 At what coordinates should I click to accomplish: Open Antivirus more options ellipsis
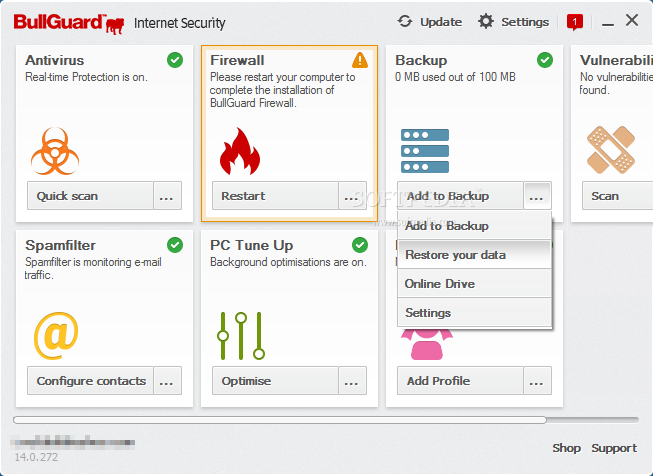pyautogui.click(x=167, y=196)
